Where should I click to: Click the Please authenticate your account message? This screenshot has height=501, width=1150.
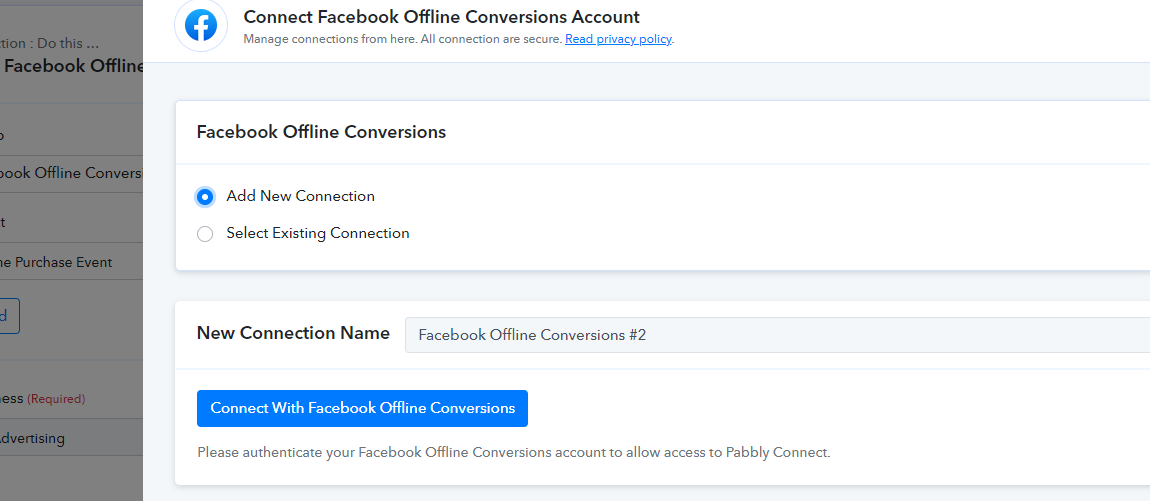click(513, 453)
